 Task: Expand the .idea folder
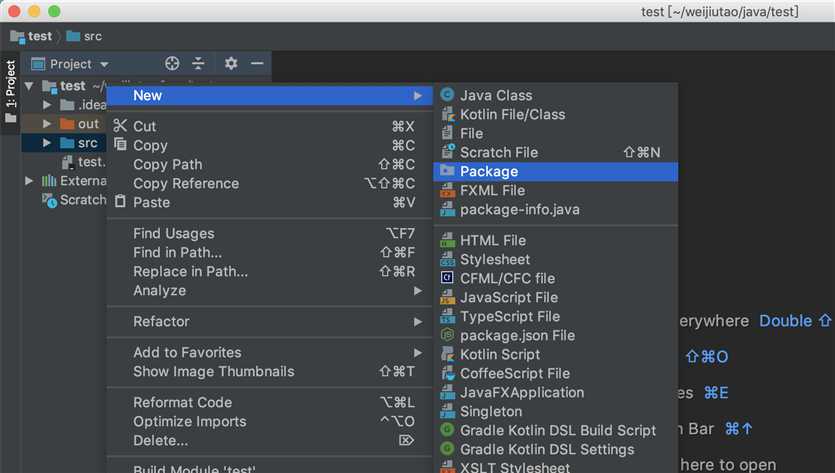pyautogui.click(x=47, y=105)
